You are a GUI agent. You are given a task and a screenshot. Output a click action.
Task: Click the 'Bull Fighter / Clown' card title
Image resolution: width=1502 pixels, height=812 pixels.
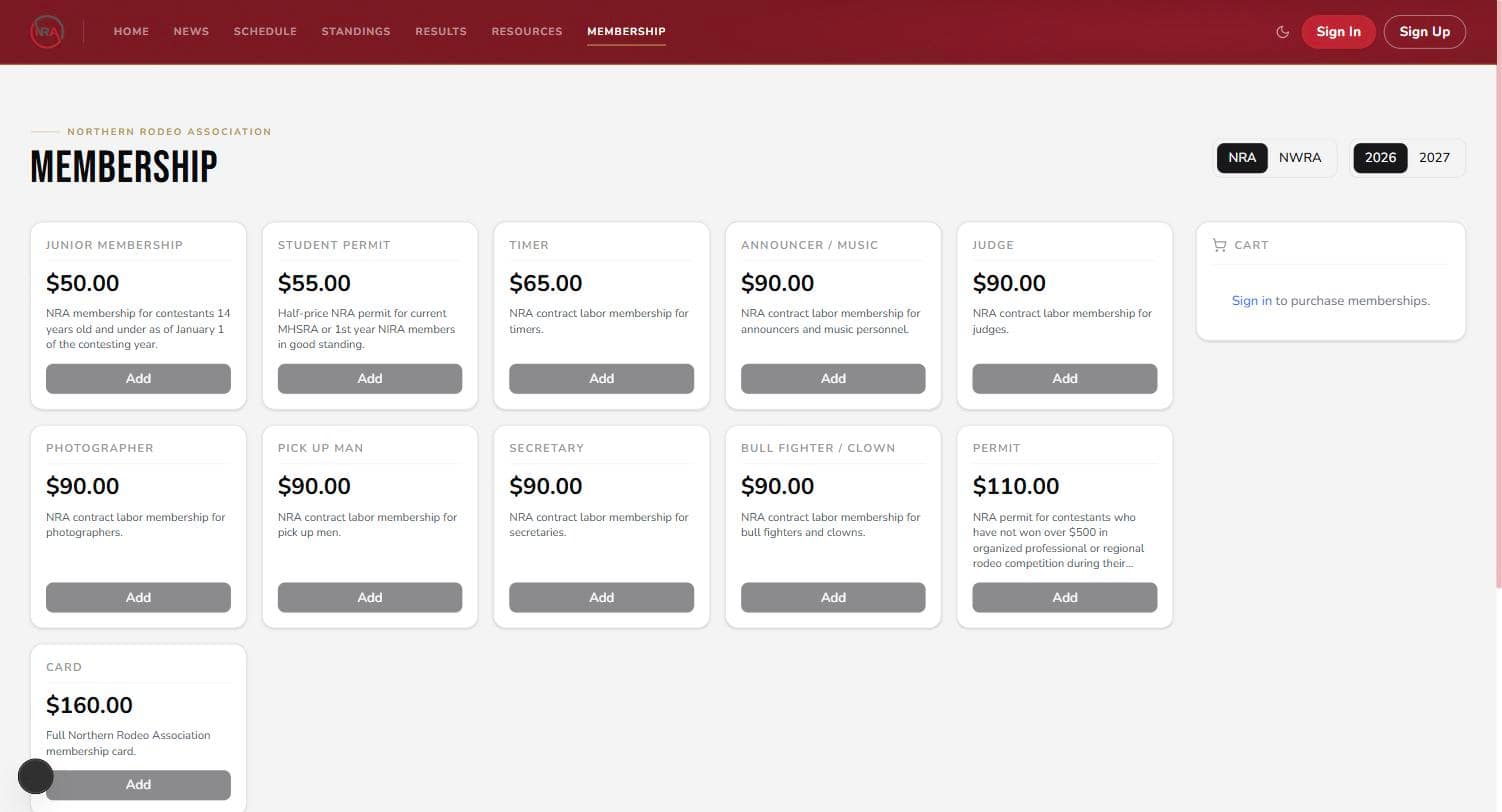pyautogui.click(x=818, y=448)
